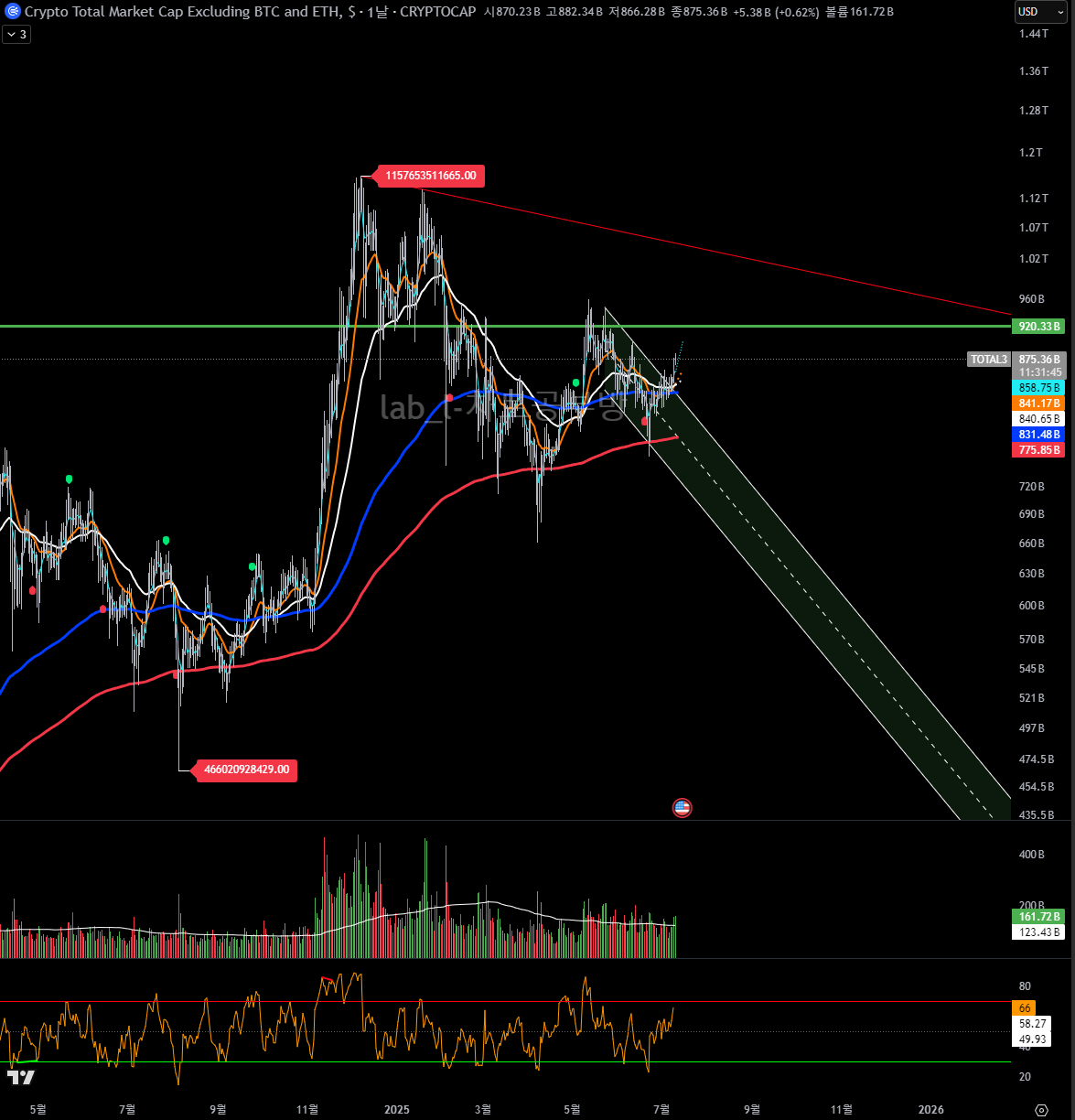Click the 521B price axis label

1032,698
